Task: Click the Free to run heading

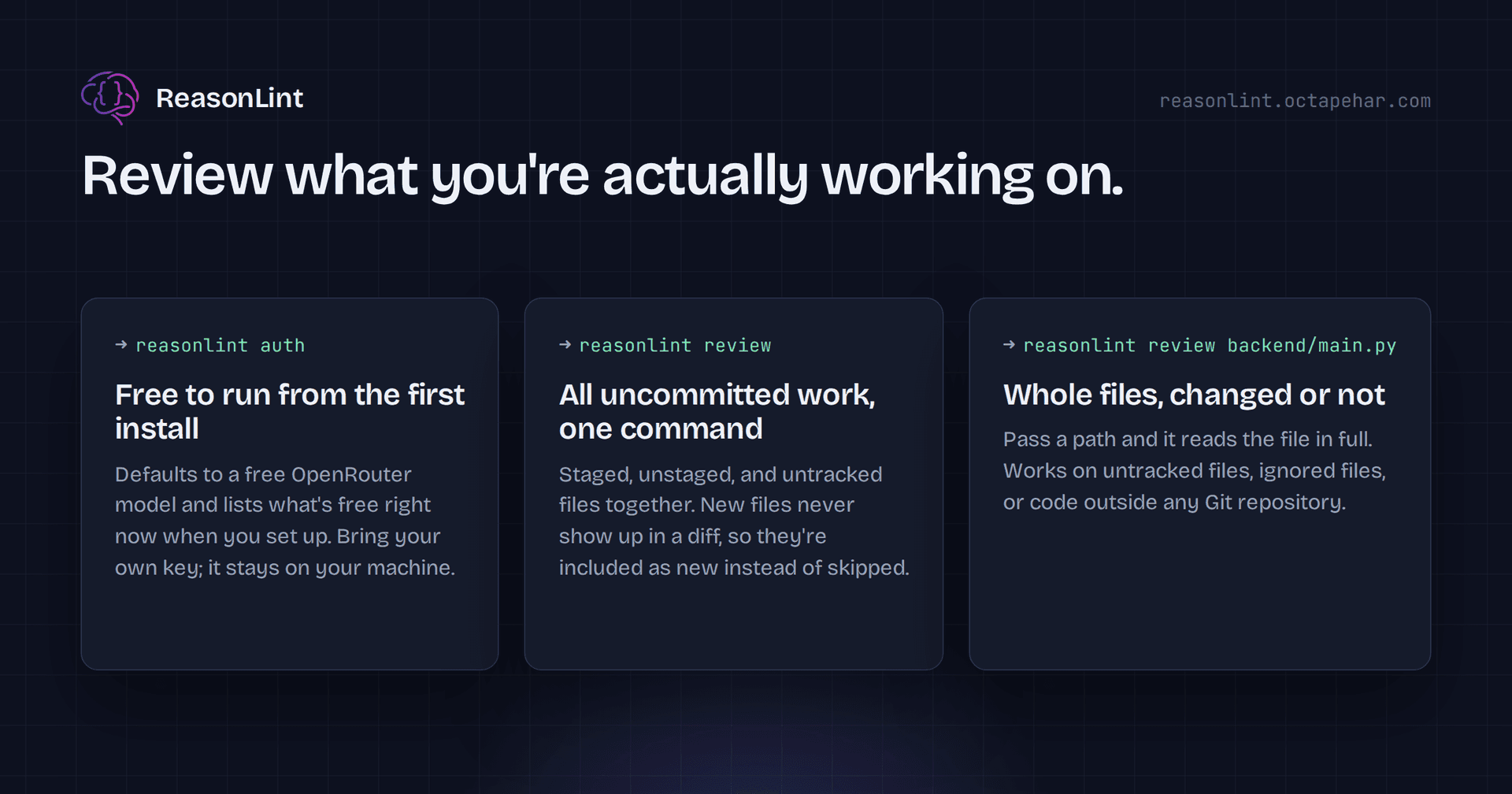Action: (x=290, y=411)
